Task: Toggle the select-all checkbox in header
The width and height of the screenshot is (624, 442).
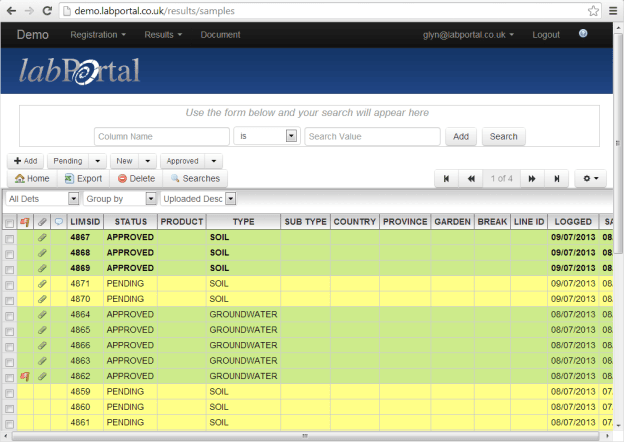Action: coord(10,223)
